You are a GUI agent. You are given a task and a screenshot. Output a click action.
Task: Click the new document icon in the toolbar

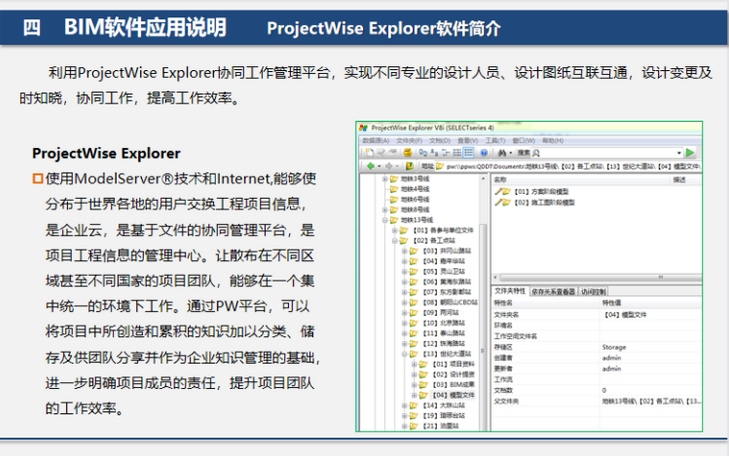pyautogui.click(x=369, y=152)
